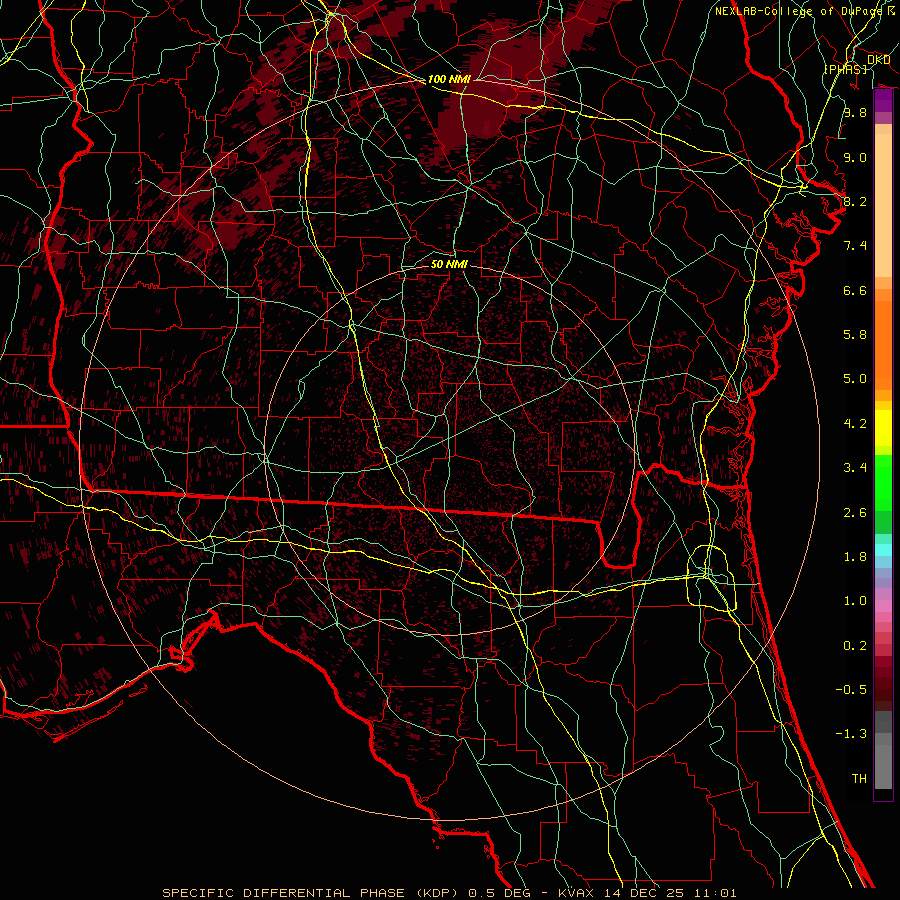The height and width of the screenshot is (900, 900).
Task: Click the 50 NMI range ring label
Action: pyautogui.click(x=449, y=265)
